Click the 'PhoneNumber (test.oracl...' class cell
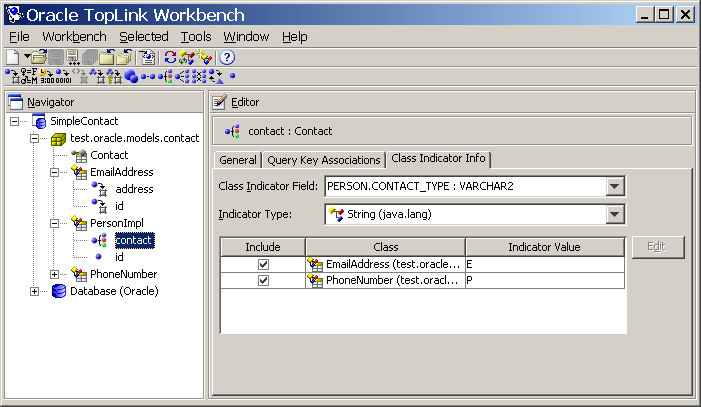701x407 pixels. pos(385,280)
